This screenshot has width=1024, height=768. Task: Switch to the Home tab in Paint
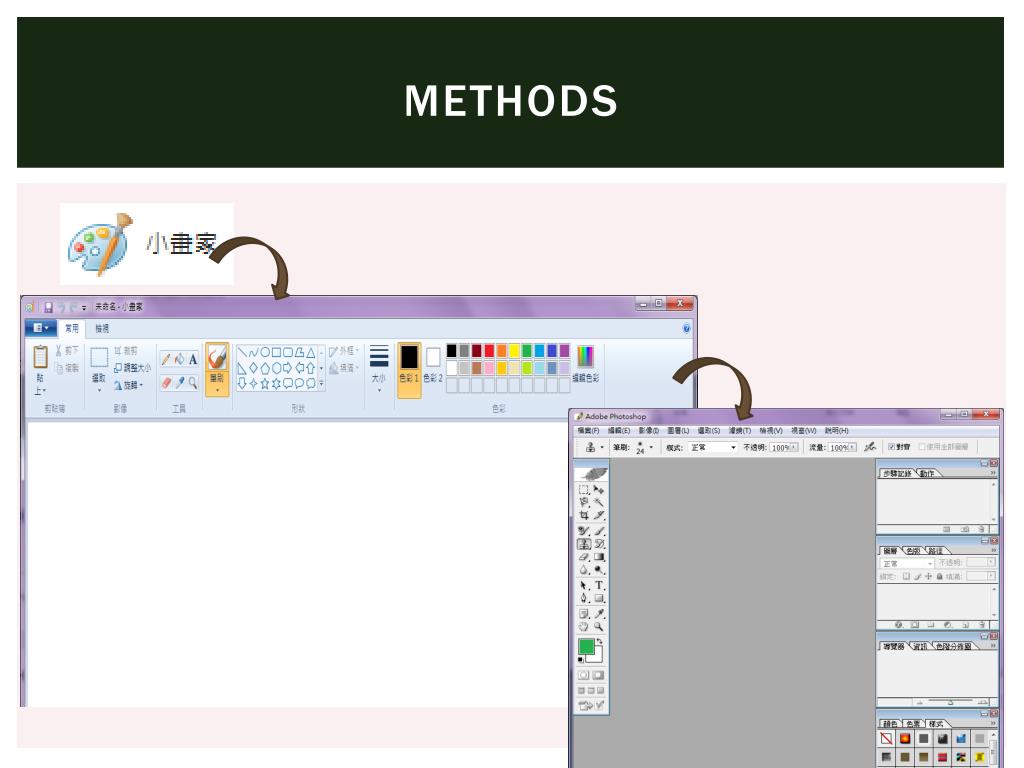click(x=71, y=328)
